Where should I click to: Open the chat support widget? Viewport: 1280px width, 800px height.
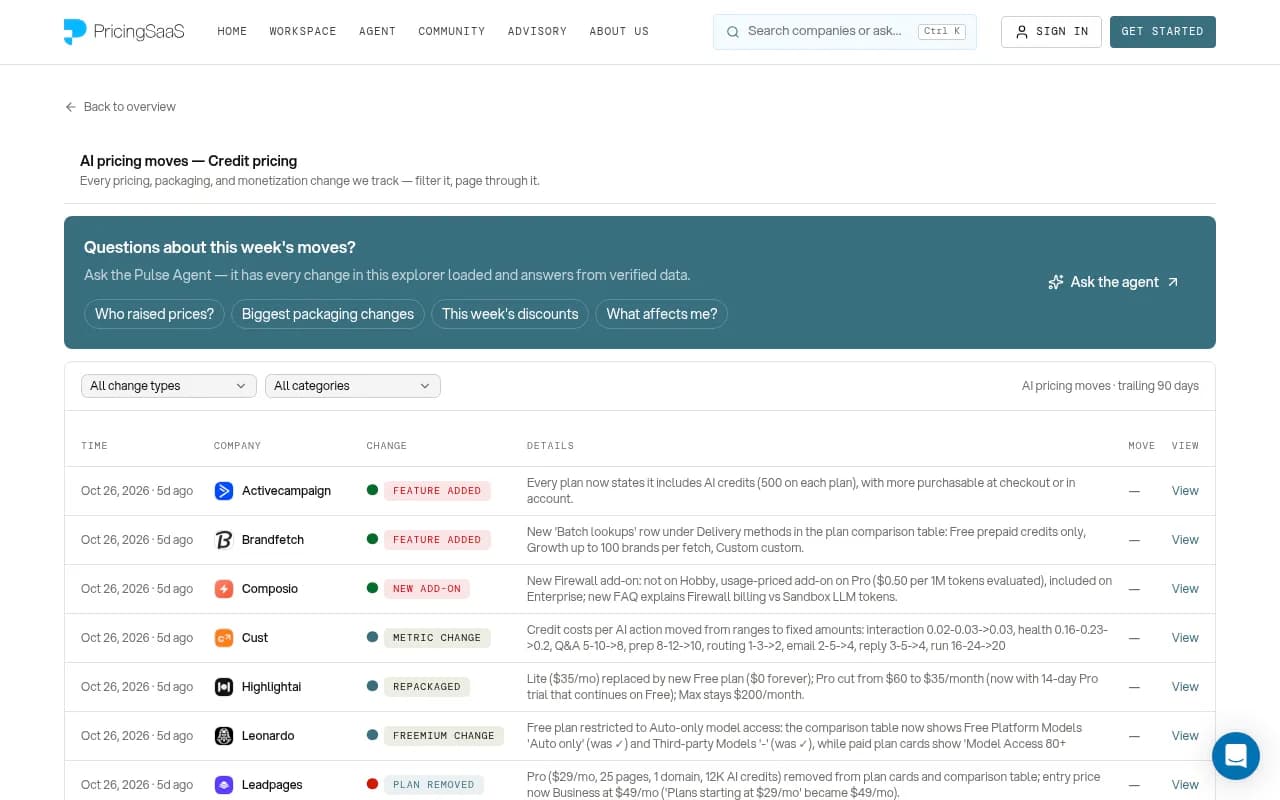pyautogui.click(x=1236, y=756)
